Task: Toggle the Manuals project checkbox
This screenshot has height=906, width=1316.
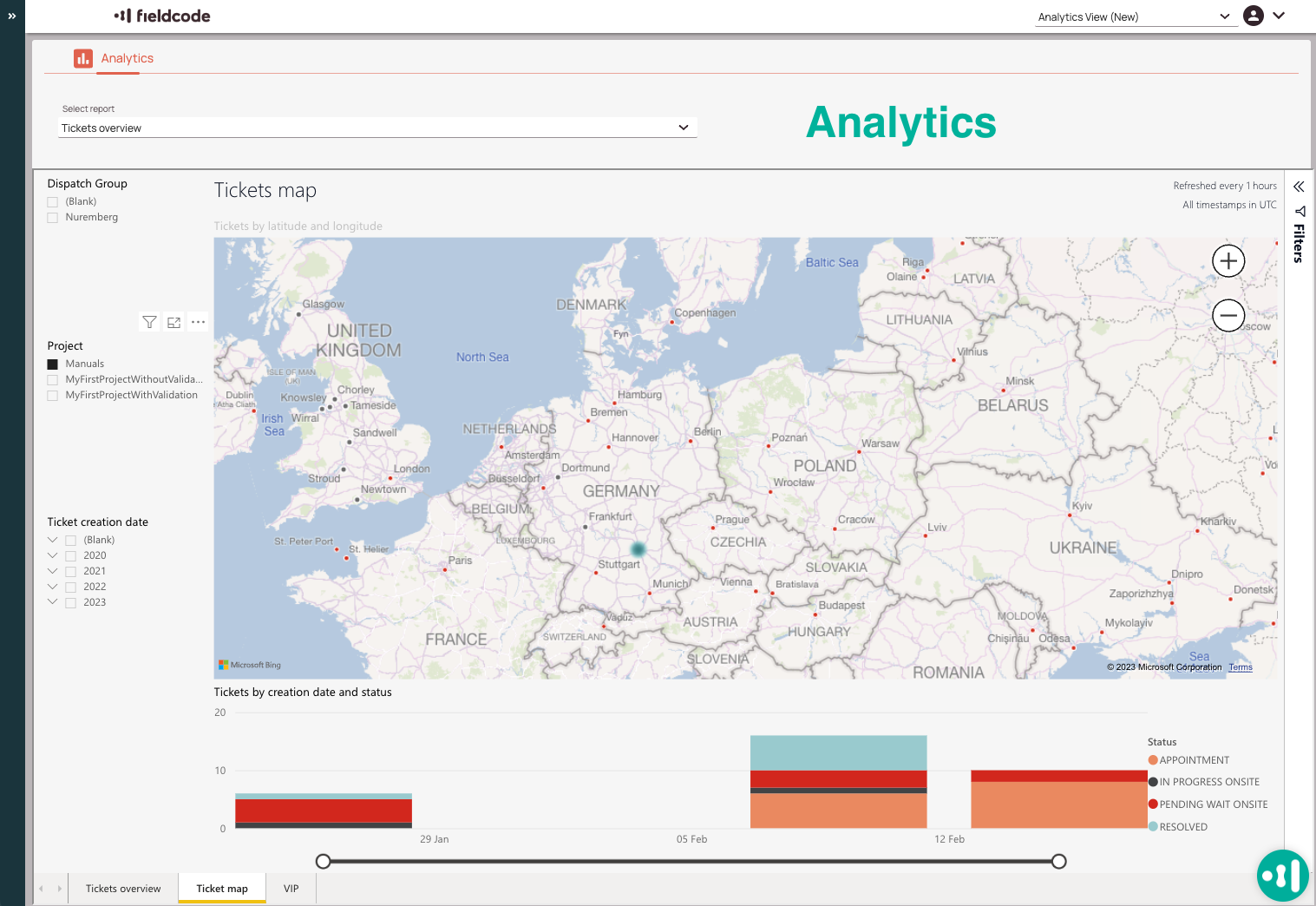Action: (x=53, y=364)
